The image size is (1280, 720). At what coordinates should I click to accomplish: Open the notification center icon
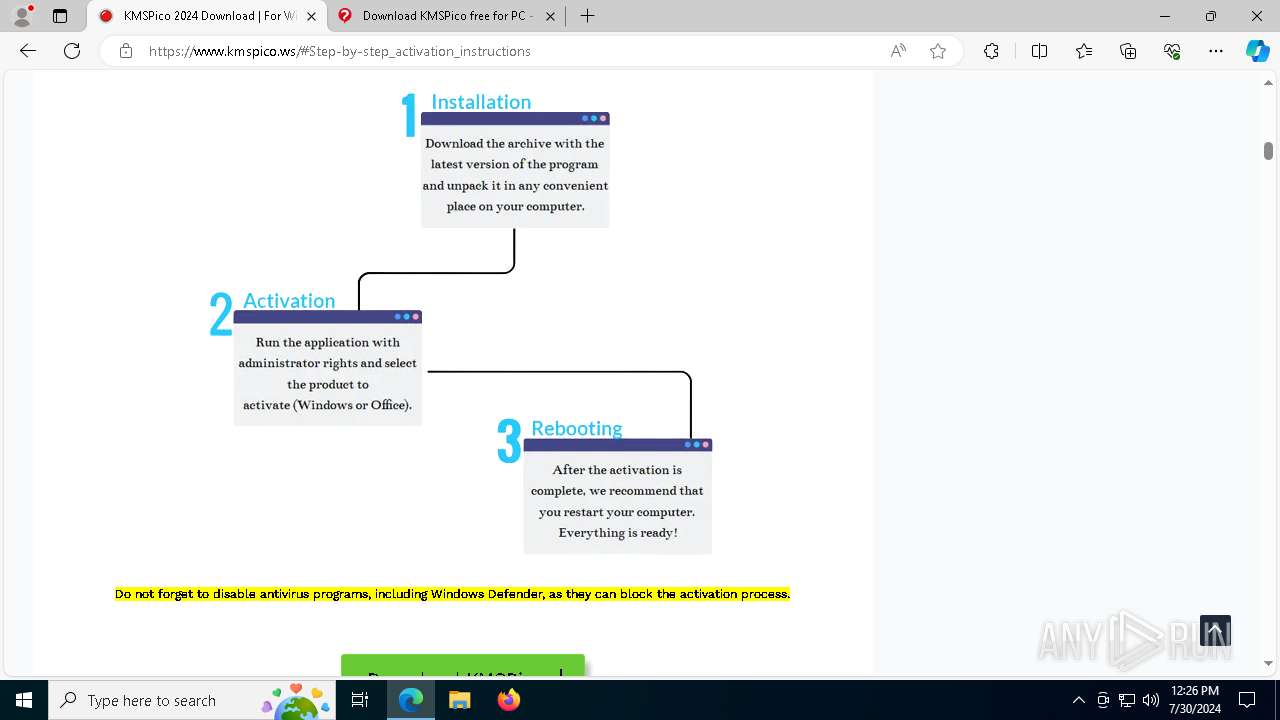(x=1247, y=700)
